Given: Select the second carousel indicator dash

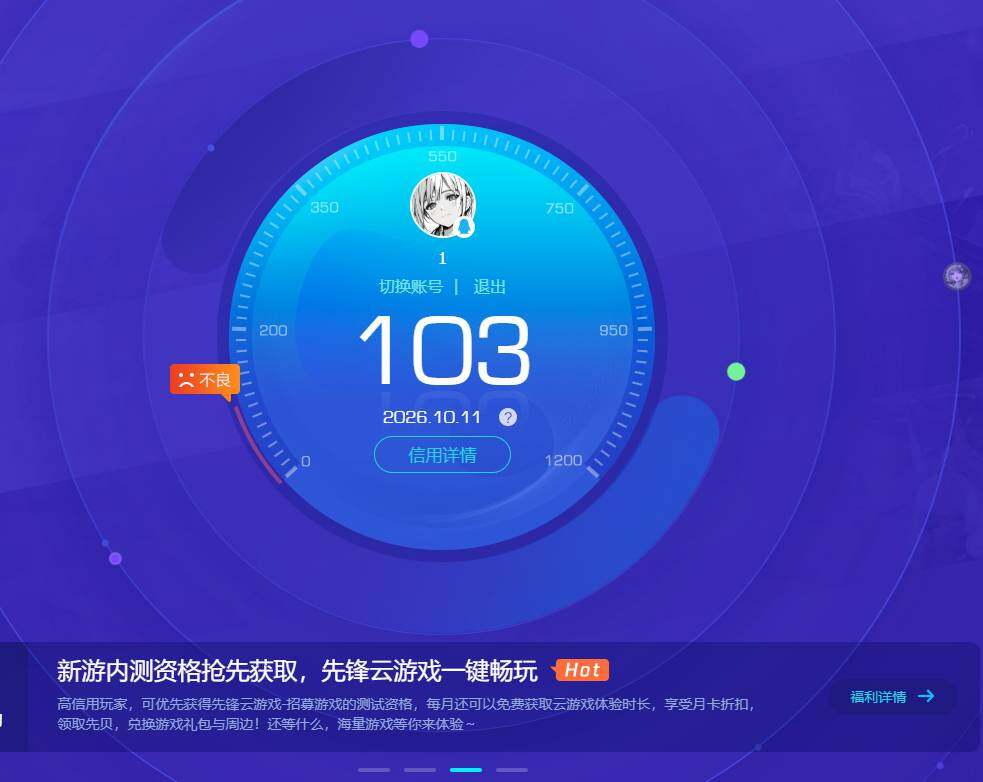Looking at the screenshot, I should click(420, 769).
